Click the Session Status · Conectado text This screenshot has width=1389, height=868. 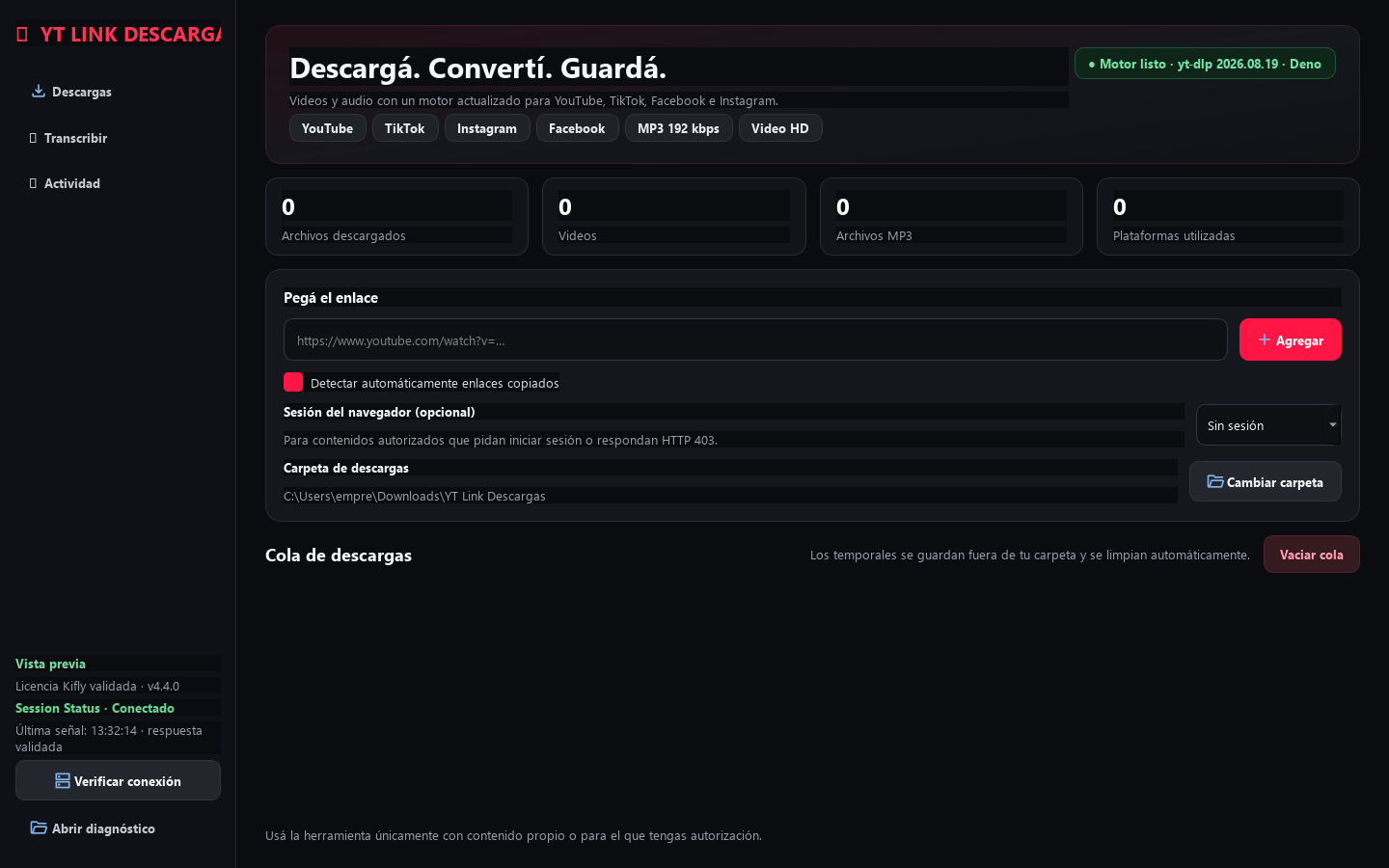pyautogui.click(x=95, y=708)
